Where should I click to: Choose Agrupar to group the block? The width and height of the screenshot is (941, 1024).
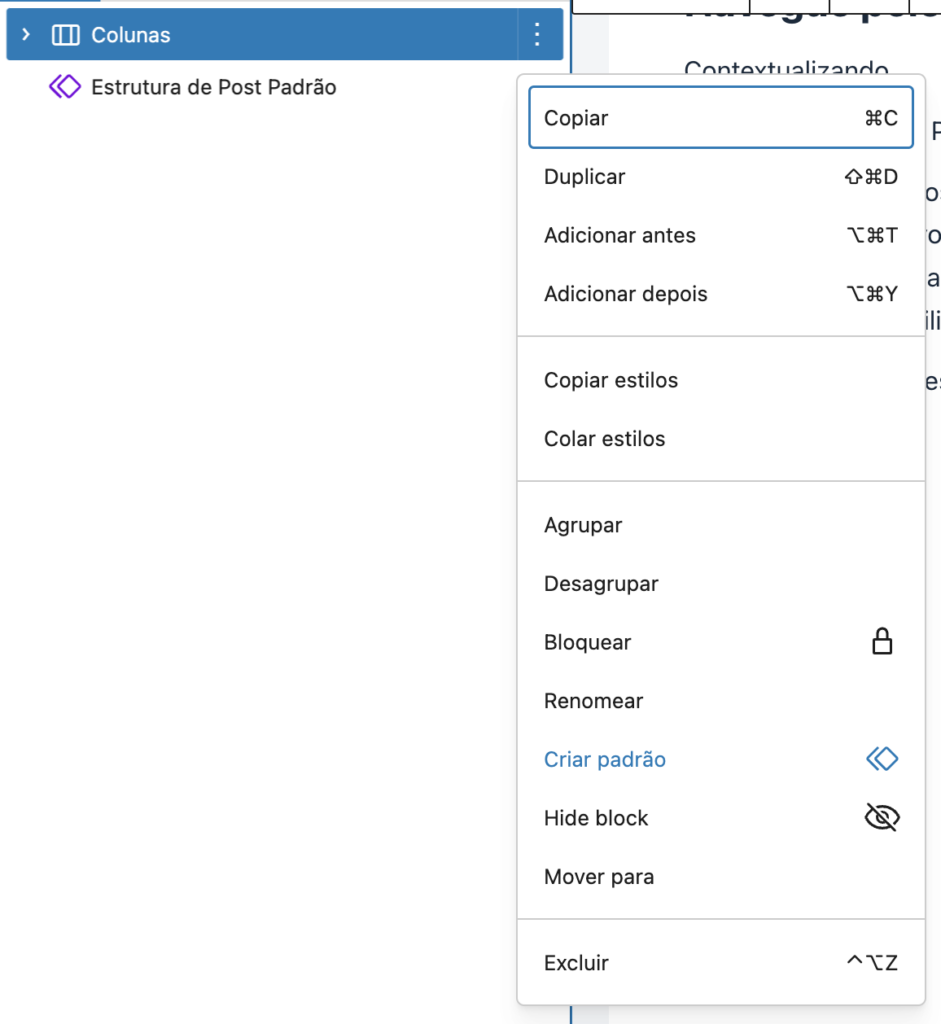pos(721,525)
